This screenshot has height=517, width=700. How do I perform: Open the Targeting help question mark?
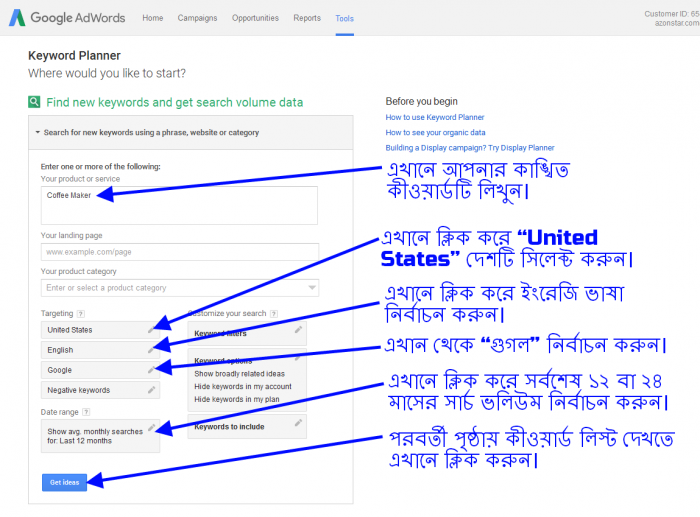pos(81,314)
